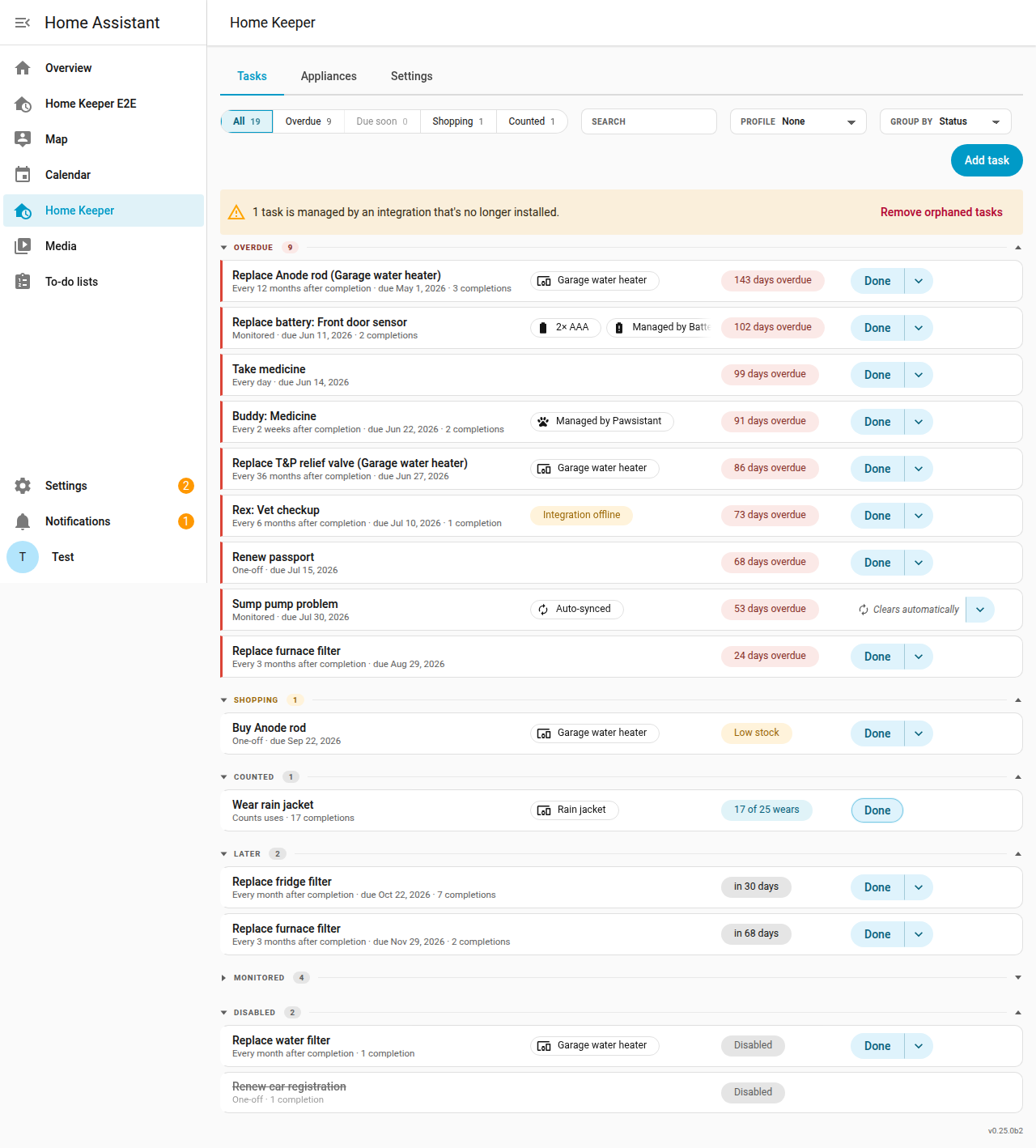Filter tasks by Shopping

pos(458,121)
